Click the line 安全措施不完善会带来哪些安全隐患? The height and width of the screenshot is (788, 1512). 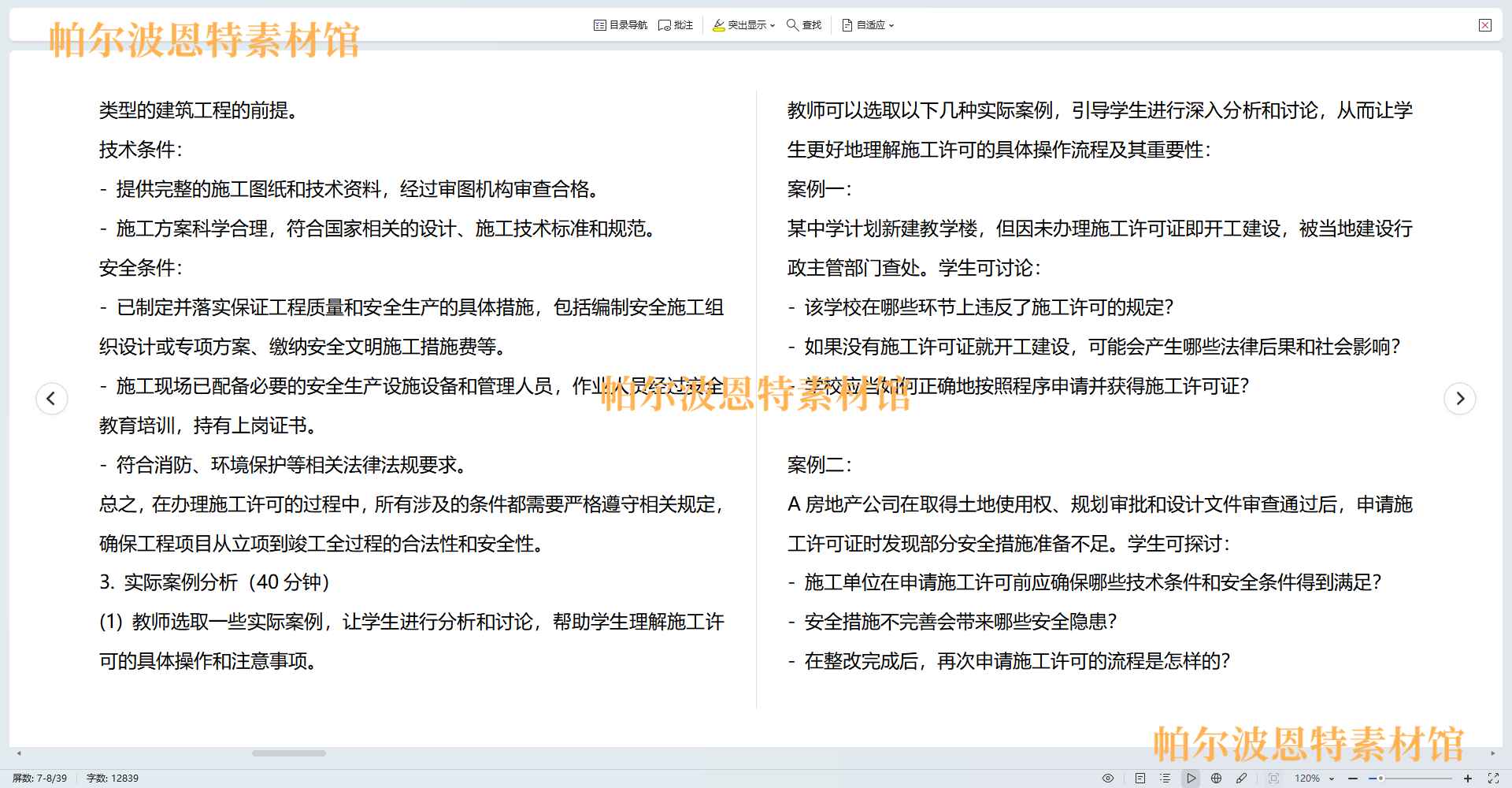953,622
